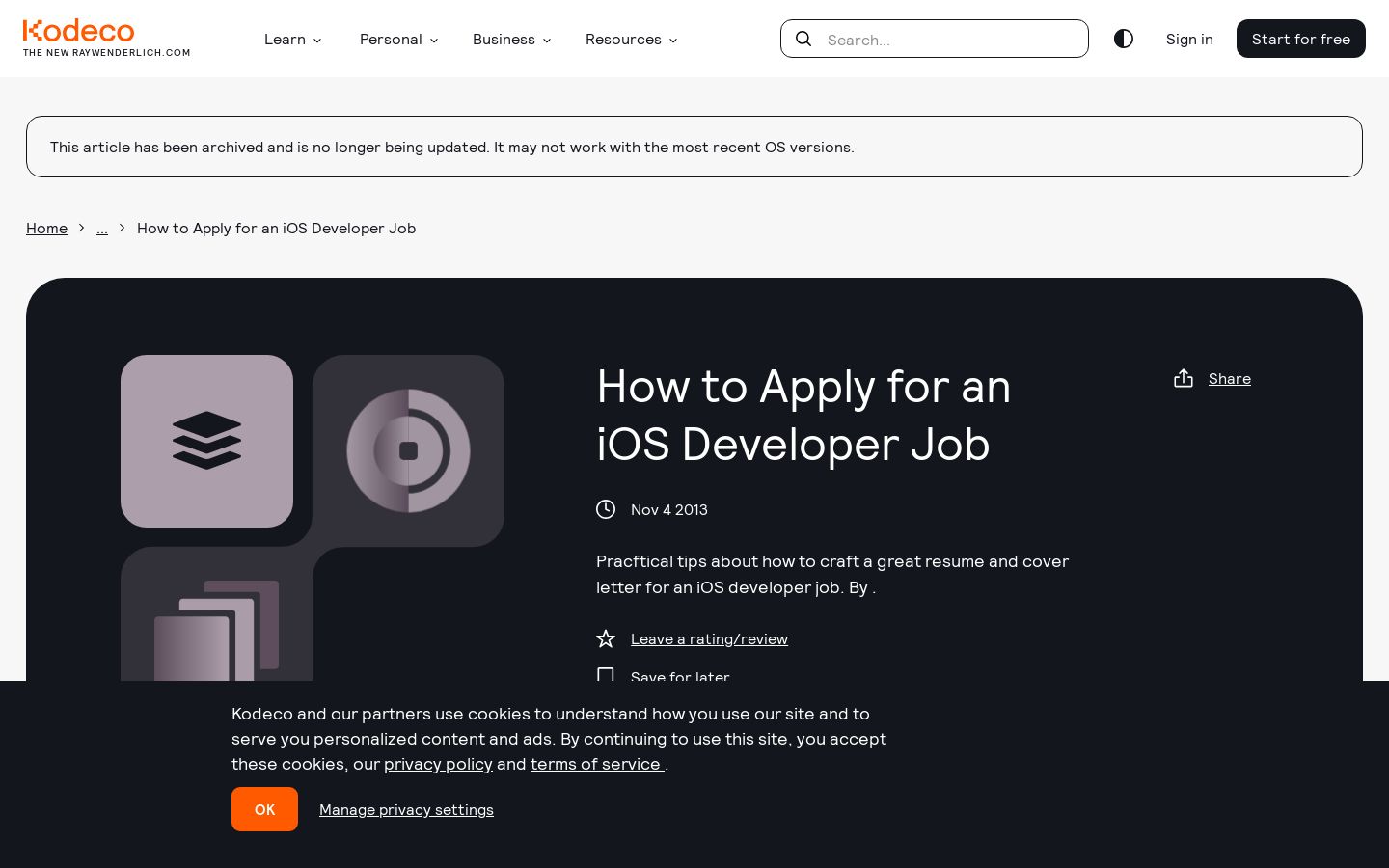Screen dimensions: 1389x868
Task: Click the Sign in link
Action: [1189, 40]
